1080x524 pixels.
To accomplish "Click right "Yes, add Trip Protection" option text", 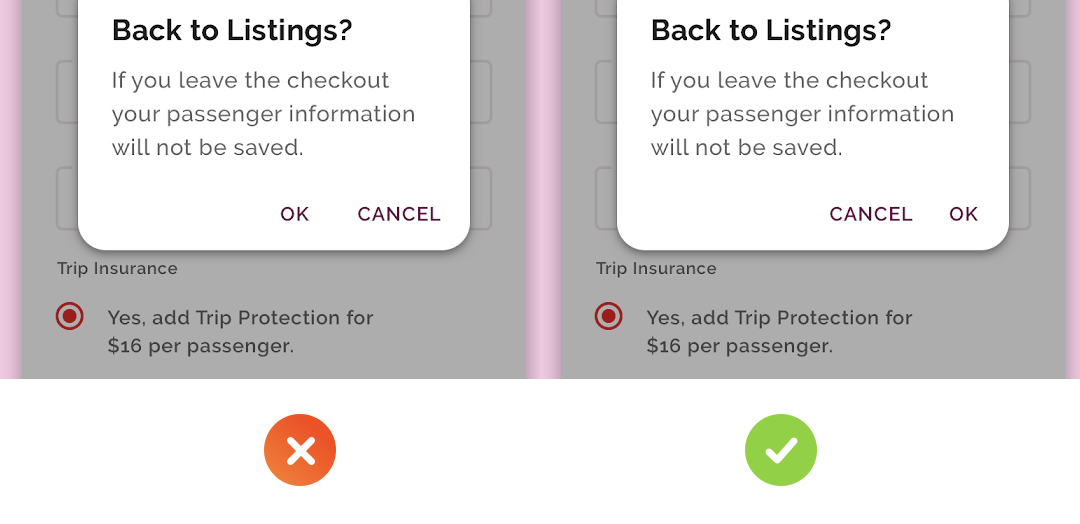I will [x=779, y=331].
